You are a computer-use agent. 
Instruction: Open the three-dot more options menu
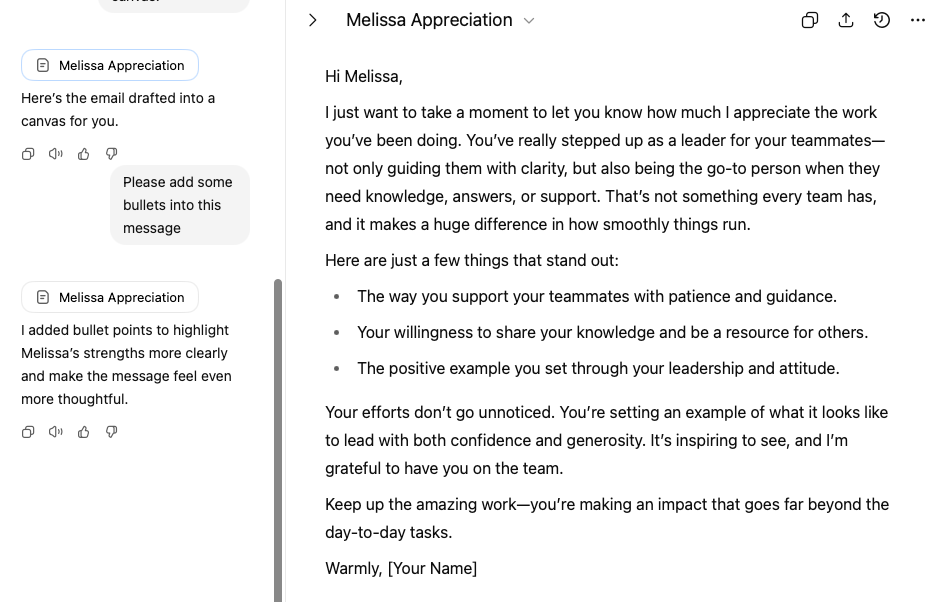coord(918,20)
